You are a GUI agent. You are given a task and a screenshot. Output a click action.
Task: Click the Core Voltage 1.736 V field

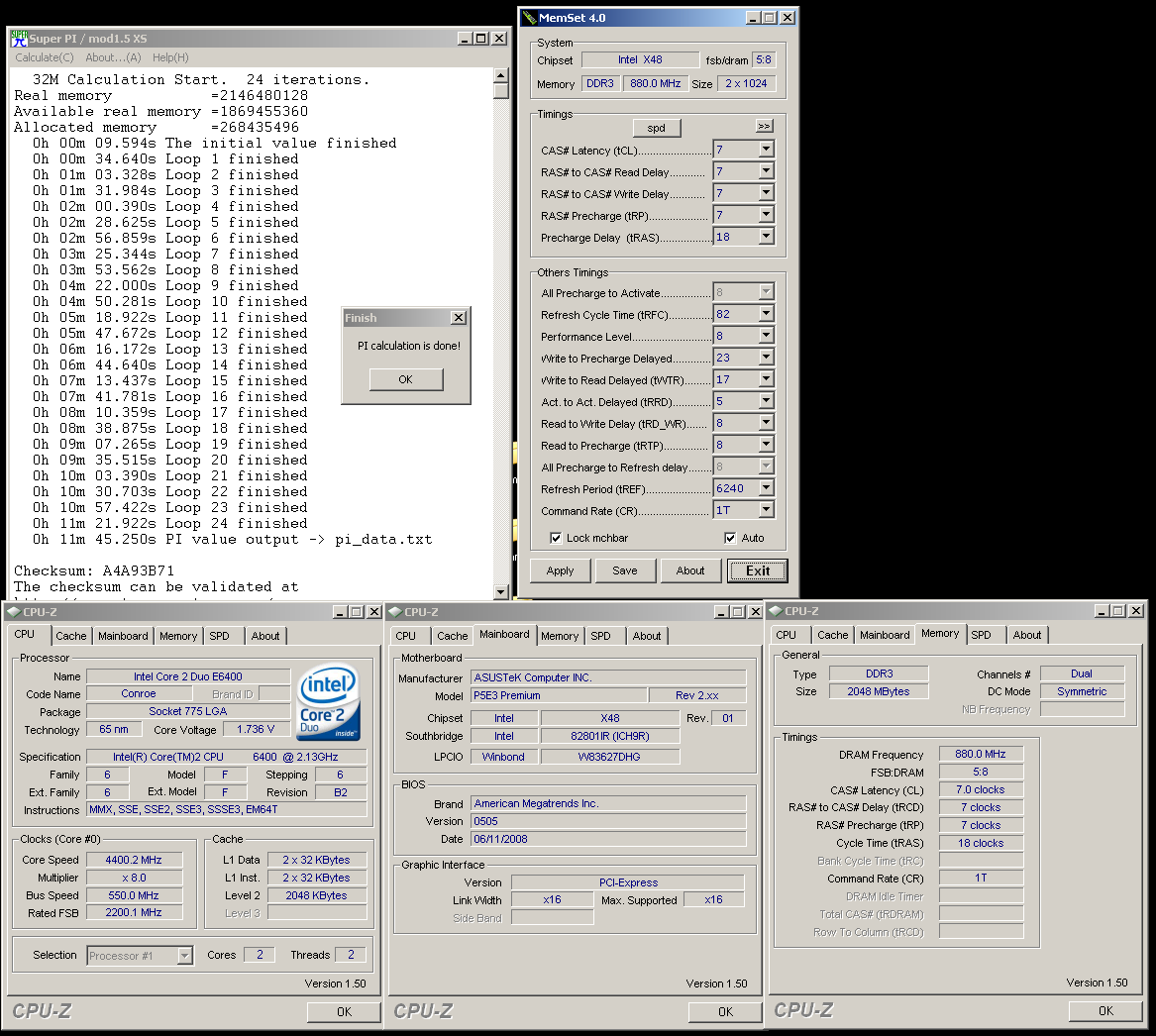256,729
